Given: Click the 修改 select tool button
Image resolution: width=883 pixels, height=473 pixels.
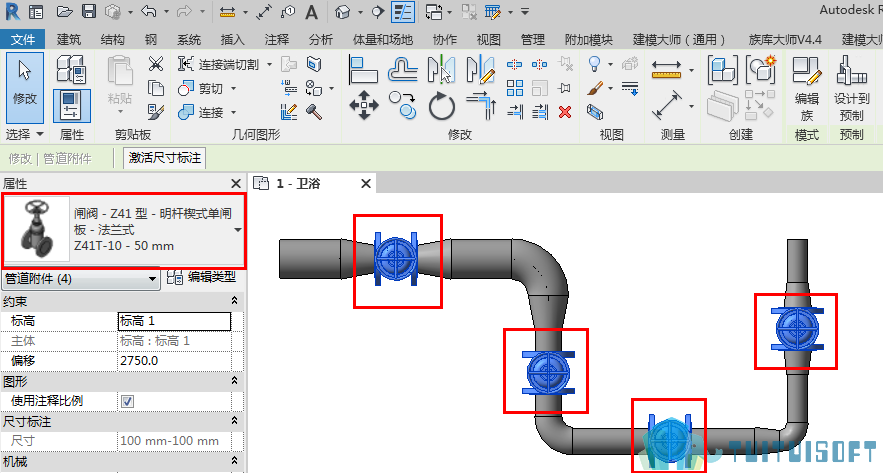Looking at the screenshot, I should [25, 88].
